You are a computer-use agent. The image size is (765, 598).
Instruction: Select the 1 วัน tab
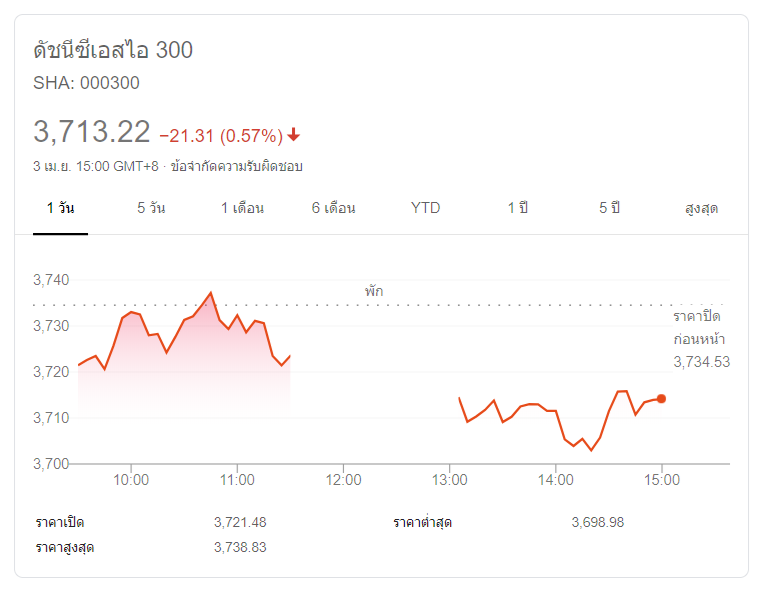click(x=60, y=208)
